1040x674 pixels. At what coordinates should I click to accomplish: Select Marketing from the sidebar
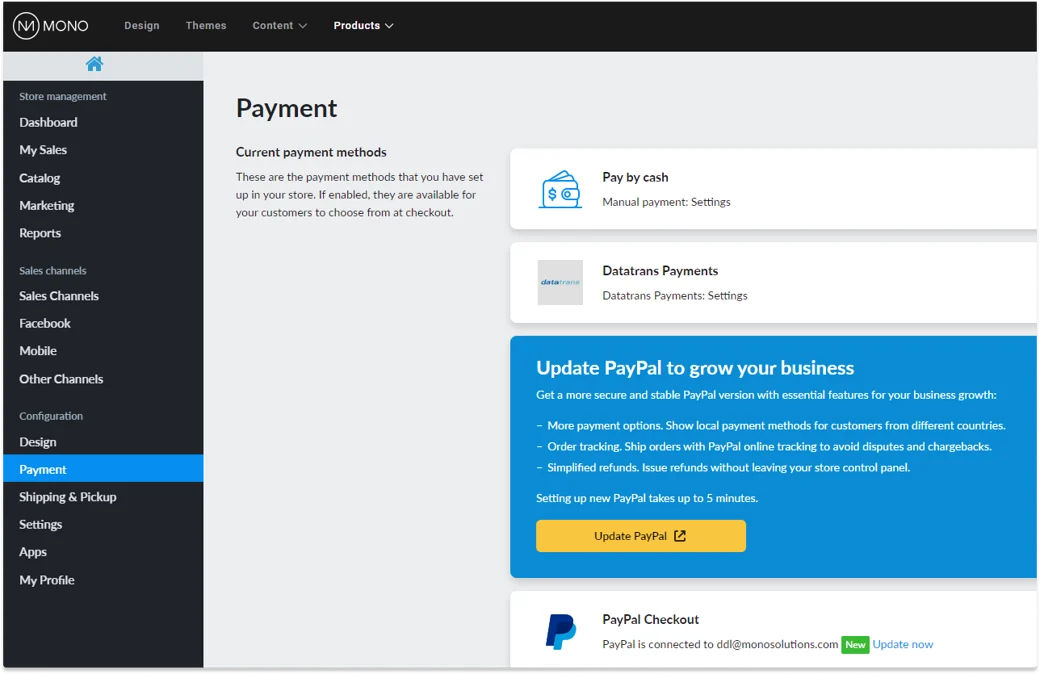click(x=46, y=205)
